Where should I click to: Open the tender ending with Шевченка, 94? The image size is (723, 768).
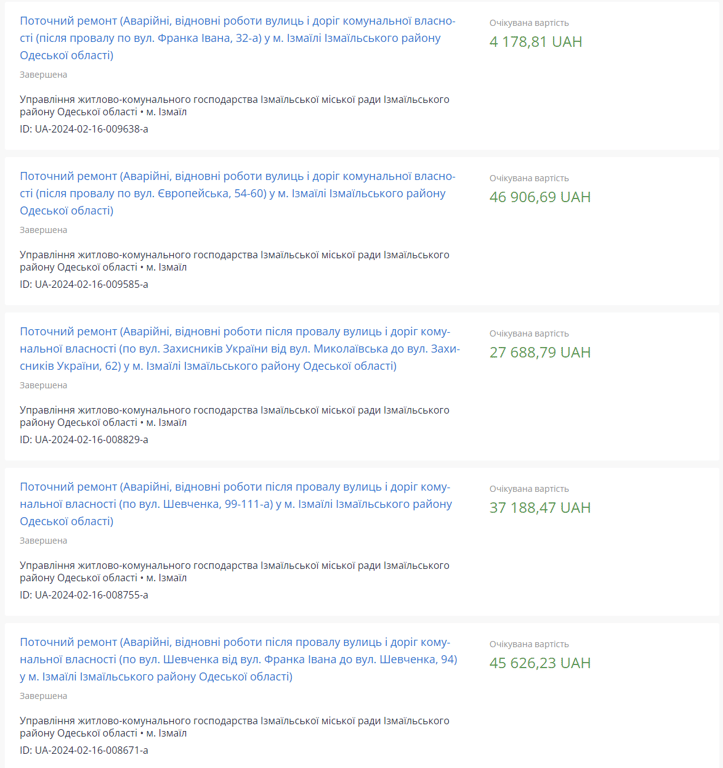coord(237,659)
